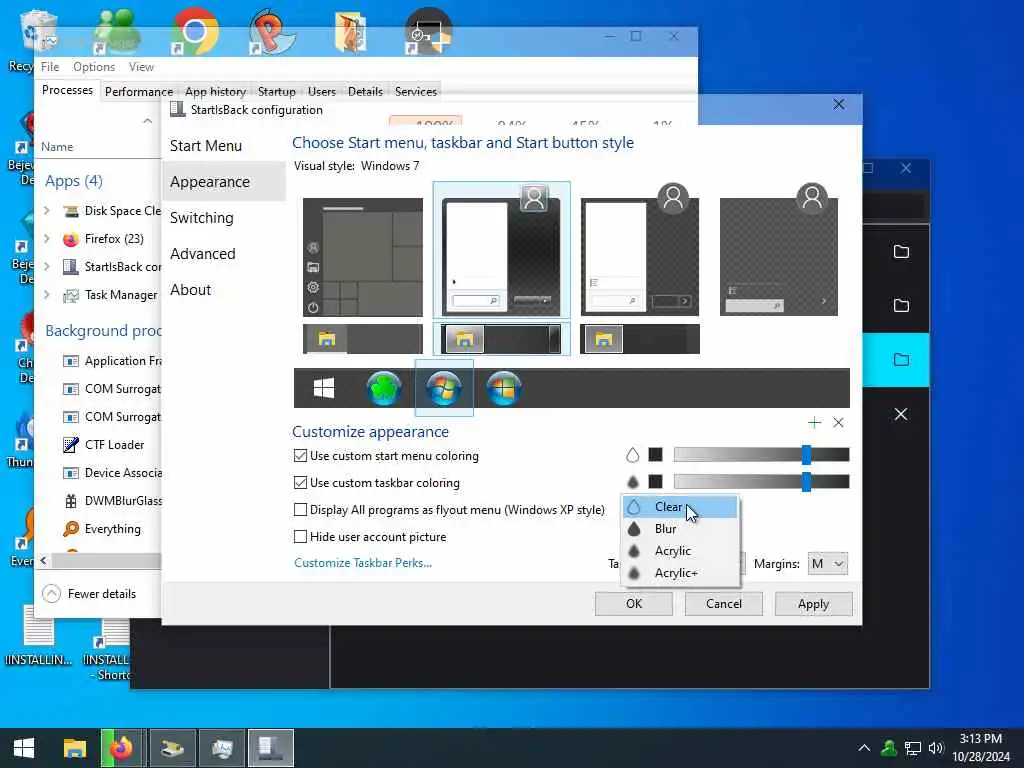Screen dimensions: 1024x768
Task: Expand Disk Space Cleanup process entry
Action: 47,210
